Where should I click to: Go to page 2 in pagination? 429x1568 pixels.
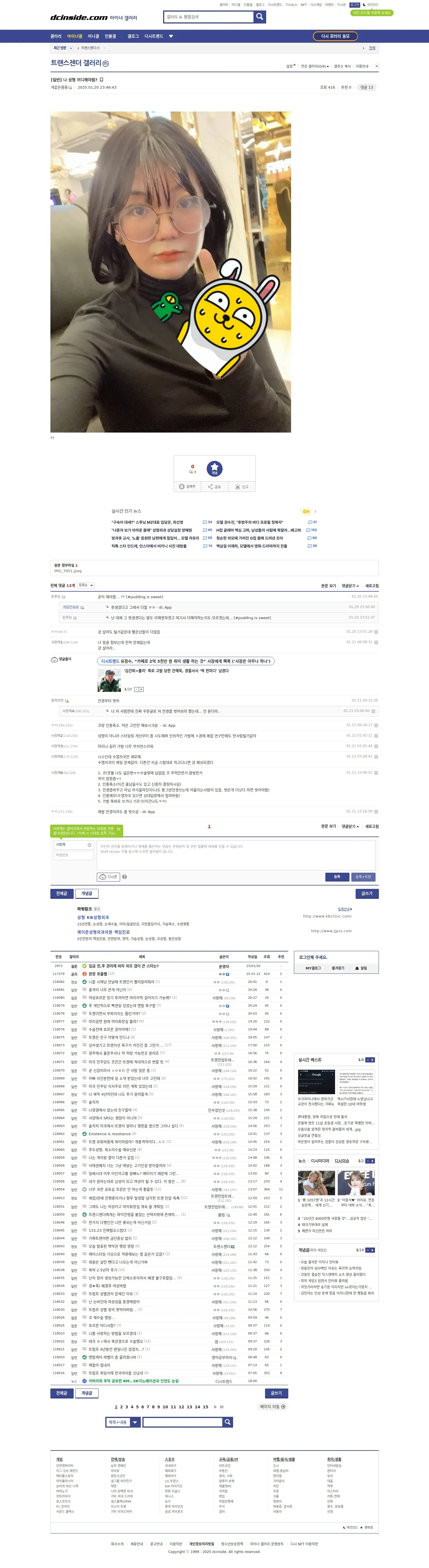point(121,1407)
